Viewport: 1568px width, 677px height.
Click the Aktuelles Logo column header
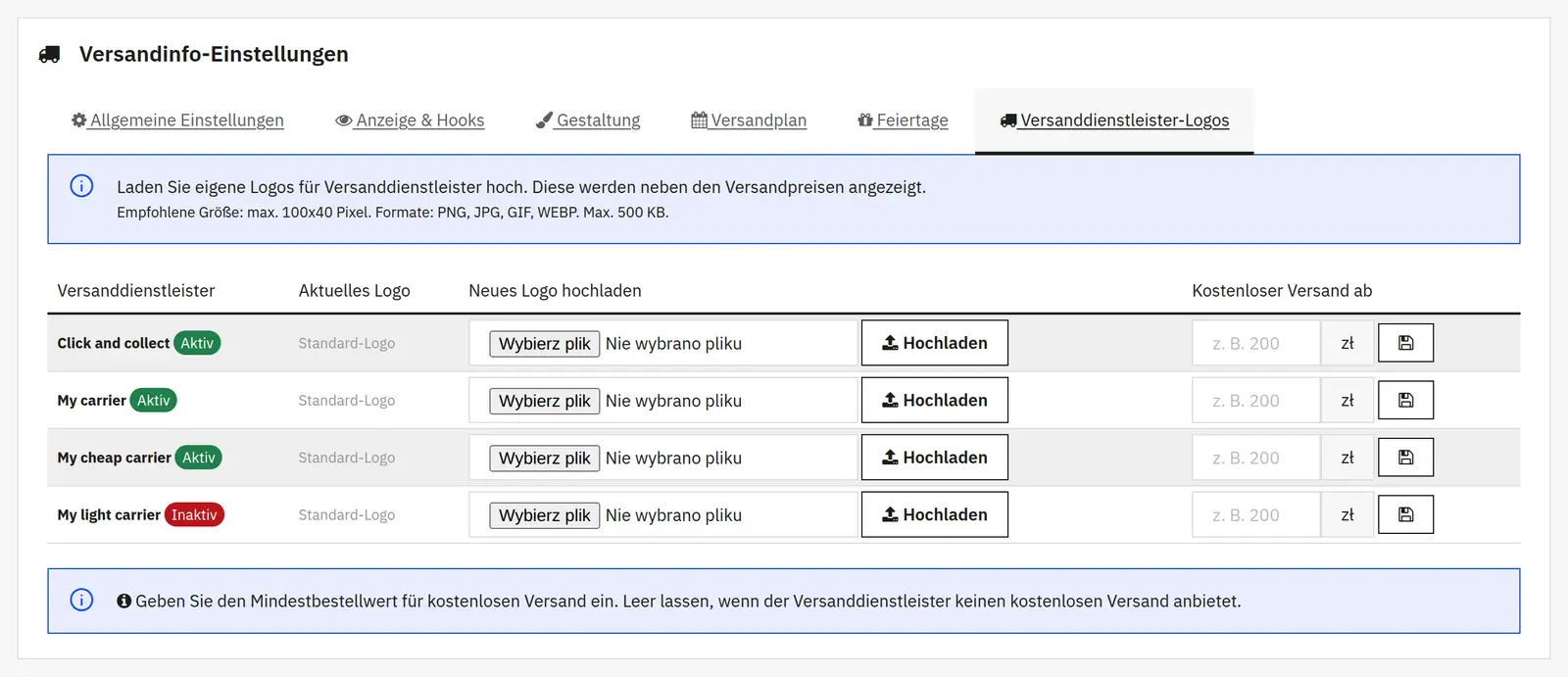coord(354,291)
